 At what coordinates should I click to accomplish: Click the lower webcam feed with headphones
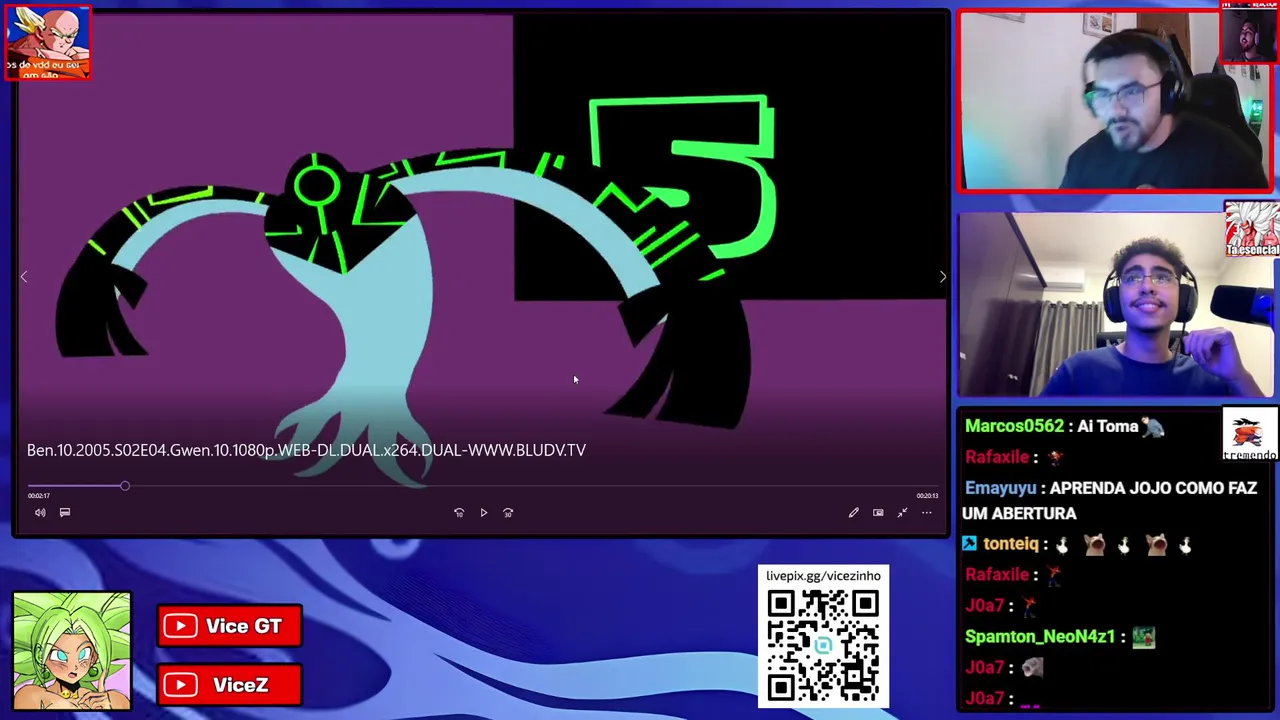[1115, 305]
